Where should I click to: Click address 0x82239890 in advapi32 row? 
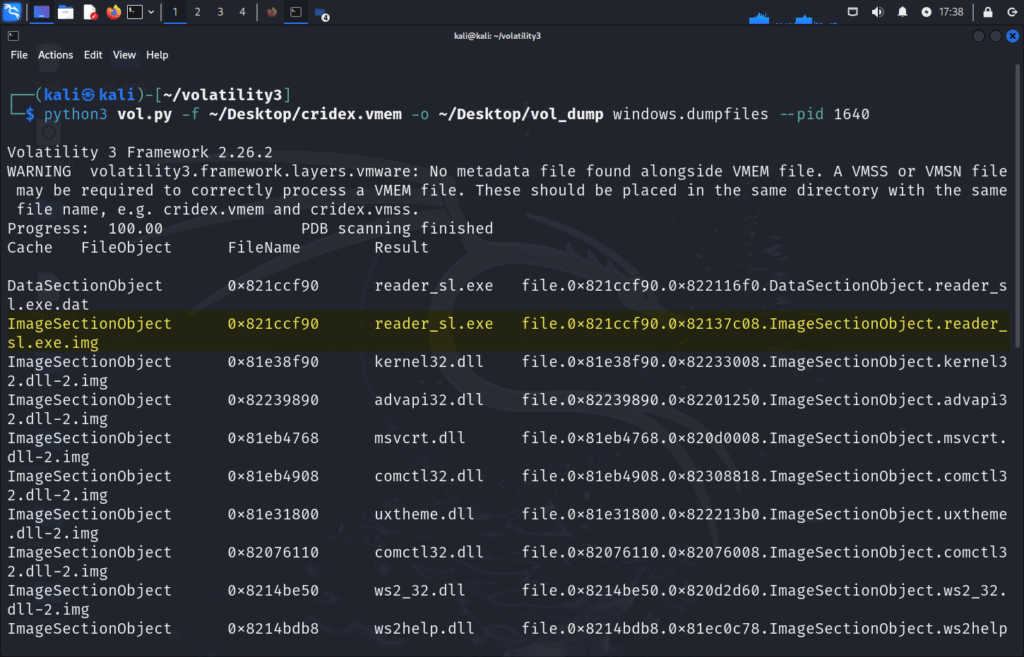coord(273,400)
